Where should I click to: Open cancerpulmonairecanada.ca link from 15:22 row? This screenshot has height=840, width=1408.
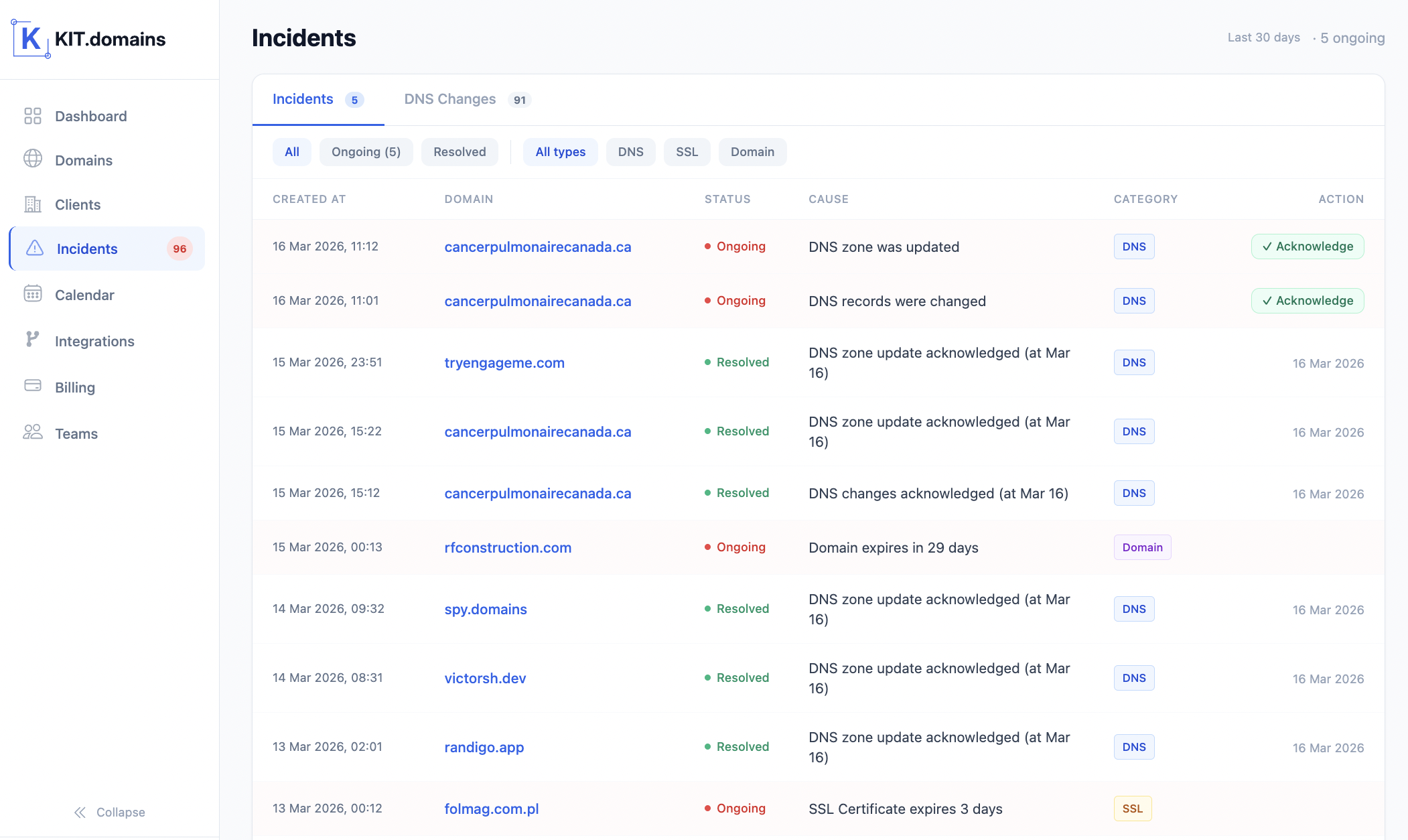click(x=538, y=431)
